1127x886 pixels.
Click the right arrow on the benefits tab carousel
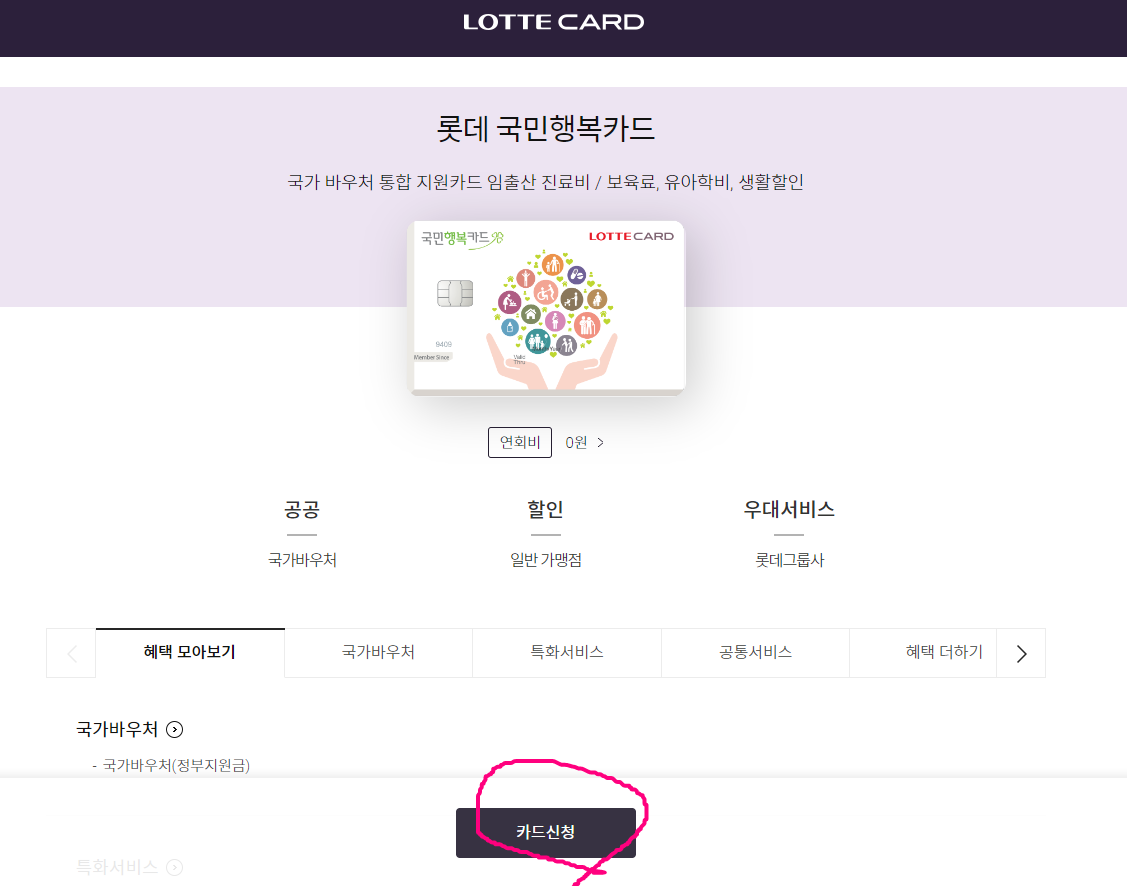point(1021,653)
